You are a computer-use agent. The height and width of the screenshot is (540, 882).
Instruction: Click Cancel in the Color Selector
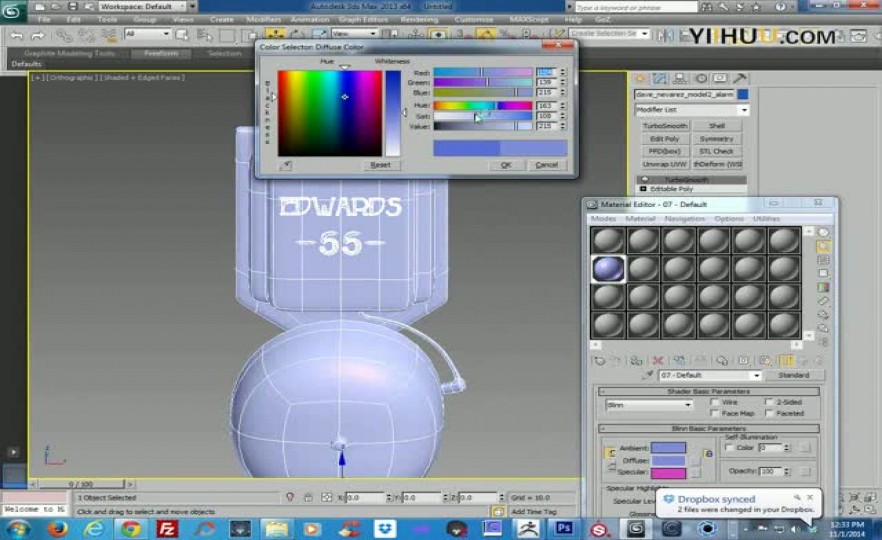pyautogui.click(x=547, y=165)
